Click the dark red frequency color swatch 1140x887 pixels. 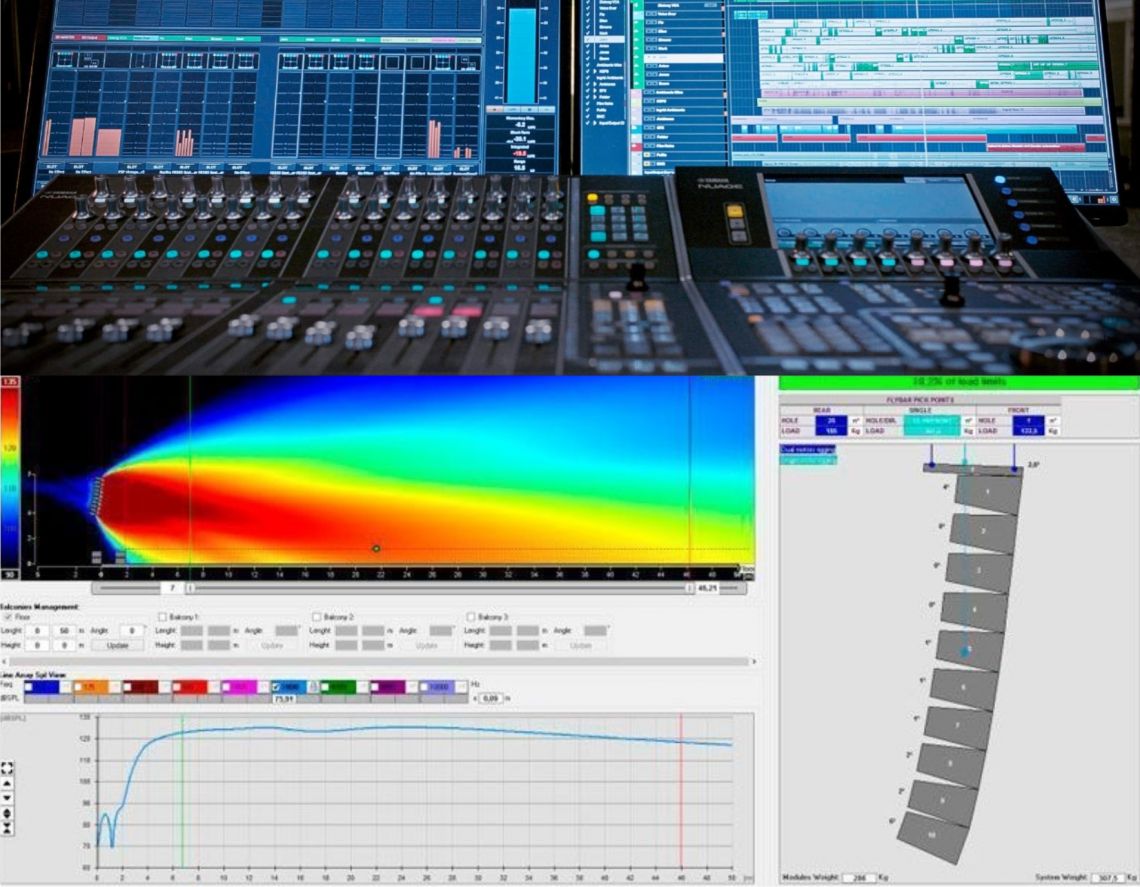[x=140, y=687]
